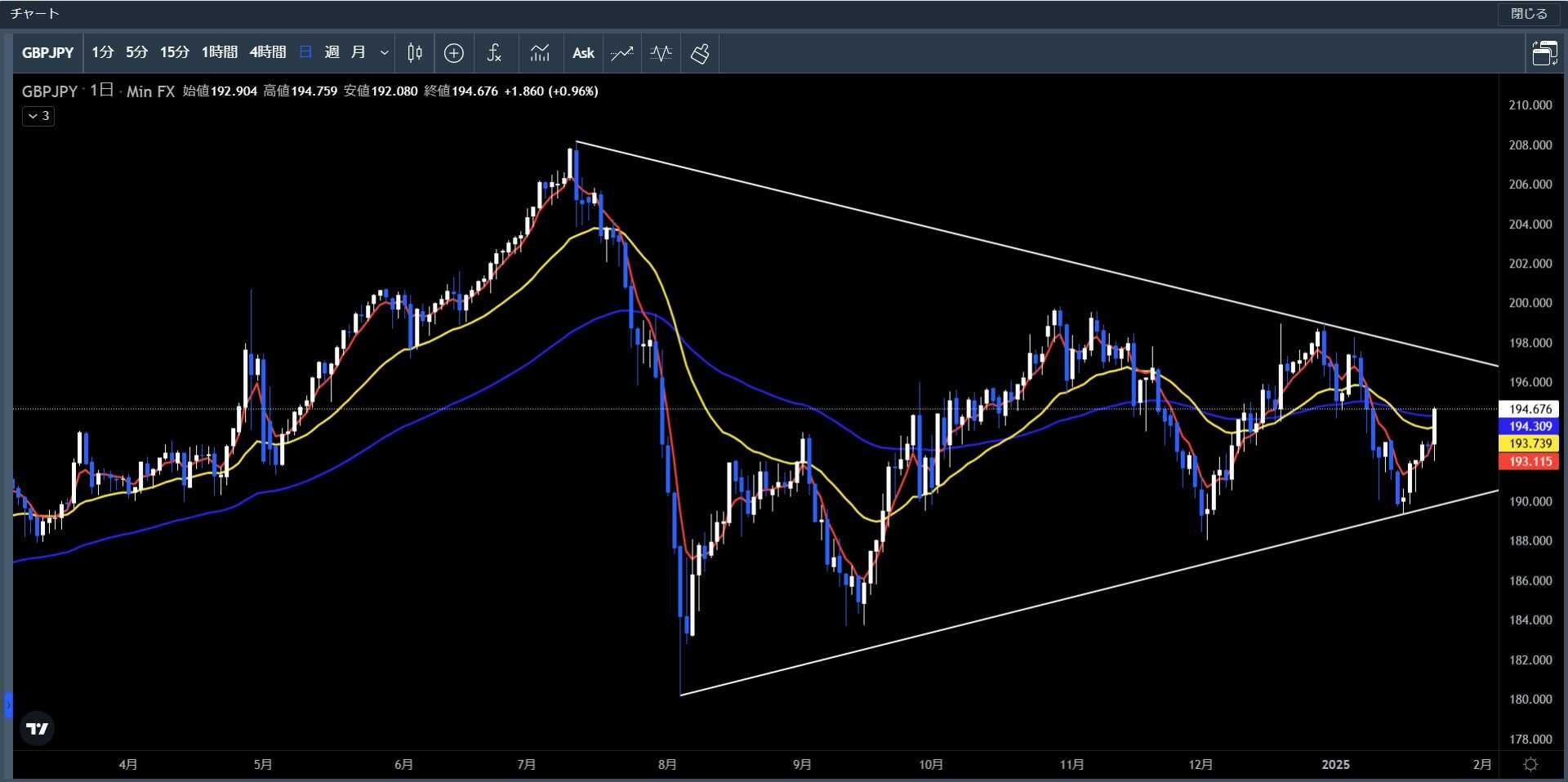Select the 5分 timeframe
This screenshot has height=782, width=1568.
click(137, 53)
